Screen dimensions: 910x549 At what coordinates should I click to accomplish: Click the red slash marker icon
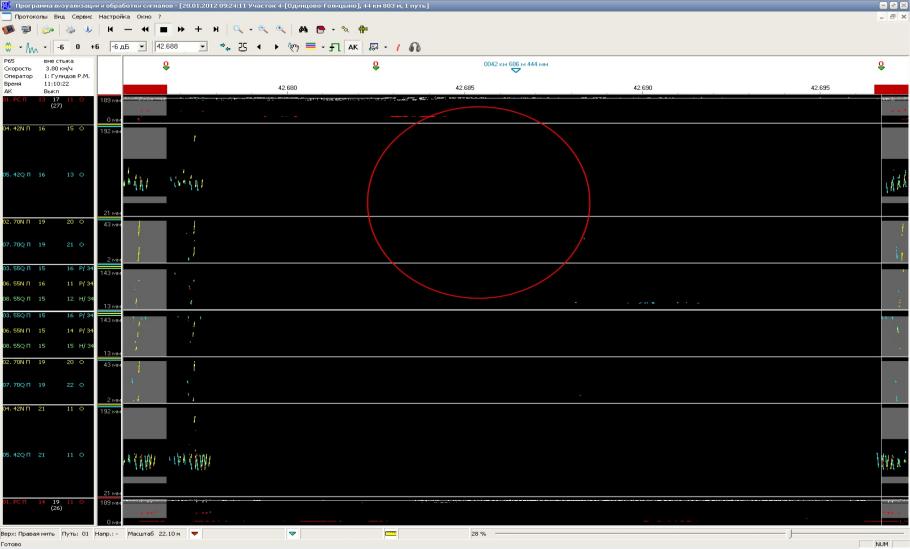click(x=397, y=47)
